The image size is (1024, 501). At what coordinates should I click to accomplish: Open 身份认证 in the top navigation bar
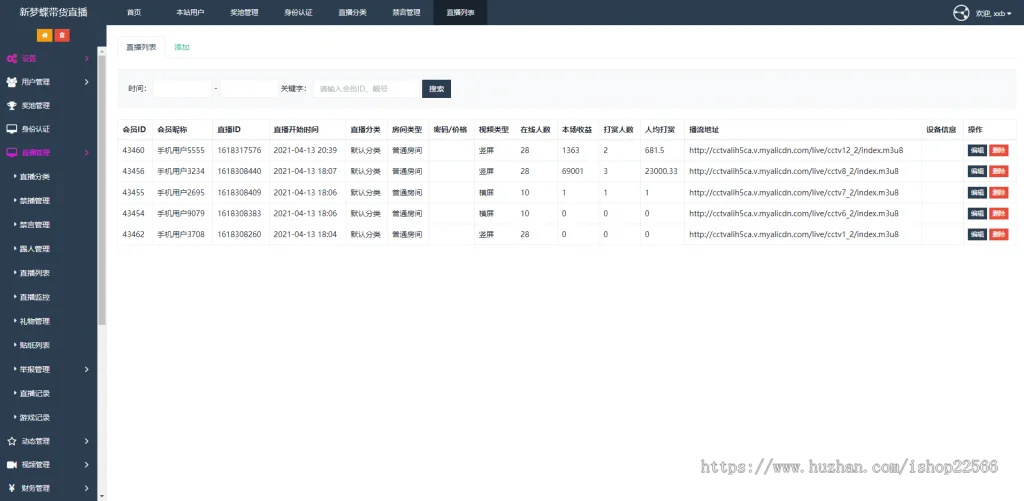298,12
